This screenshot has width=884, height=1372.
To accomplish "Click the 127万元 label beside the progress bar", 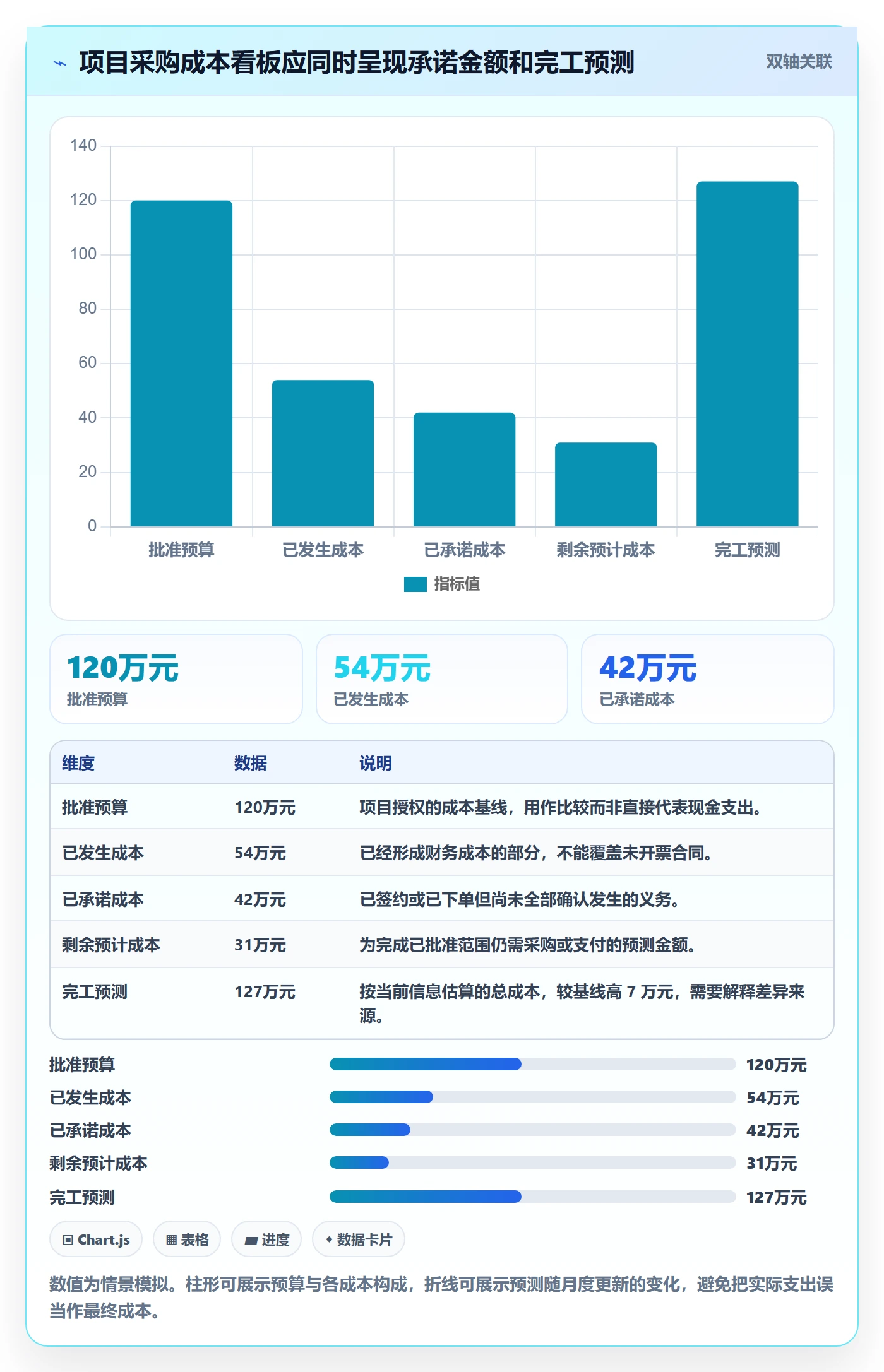I will [x=777, y=1197].
